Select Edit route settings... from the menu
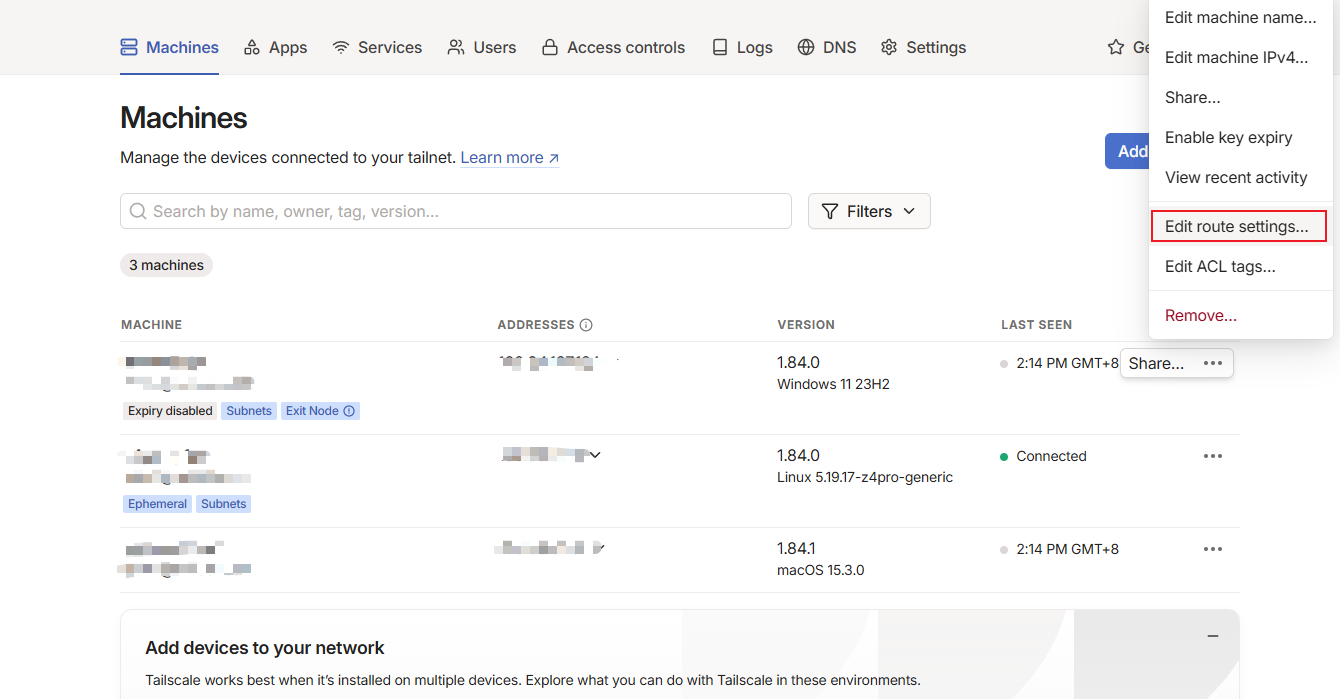The width and height of the screenshot is (1340, 699). 1238,227
